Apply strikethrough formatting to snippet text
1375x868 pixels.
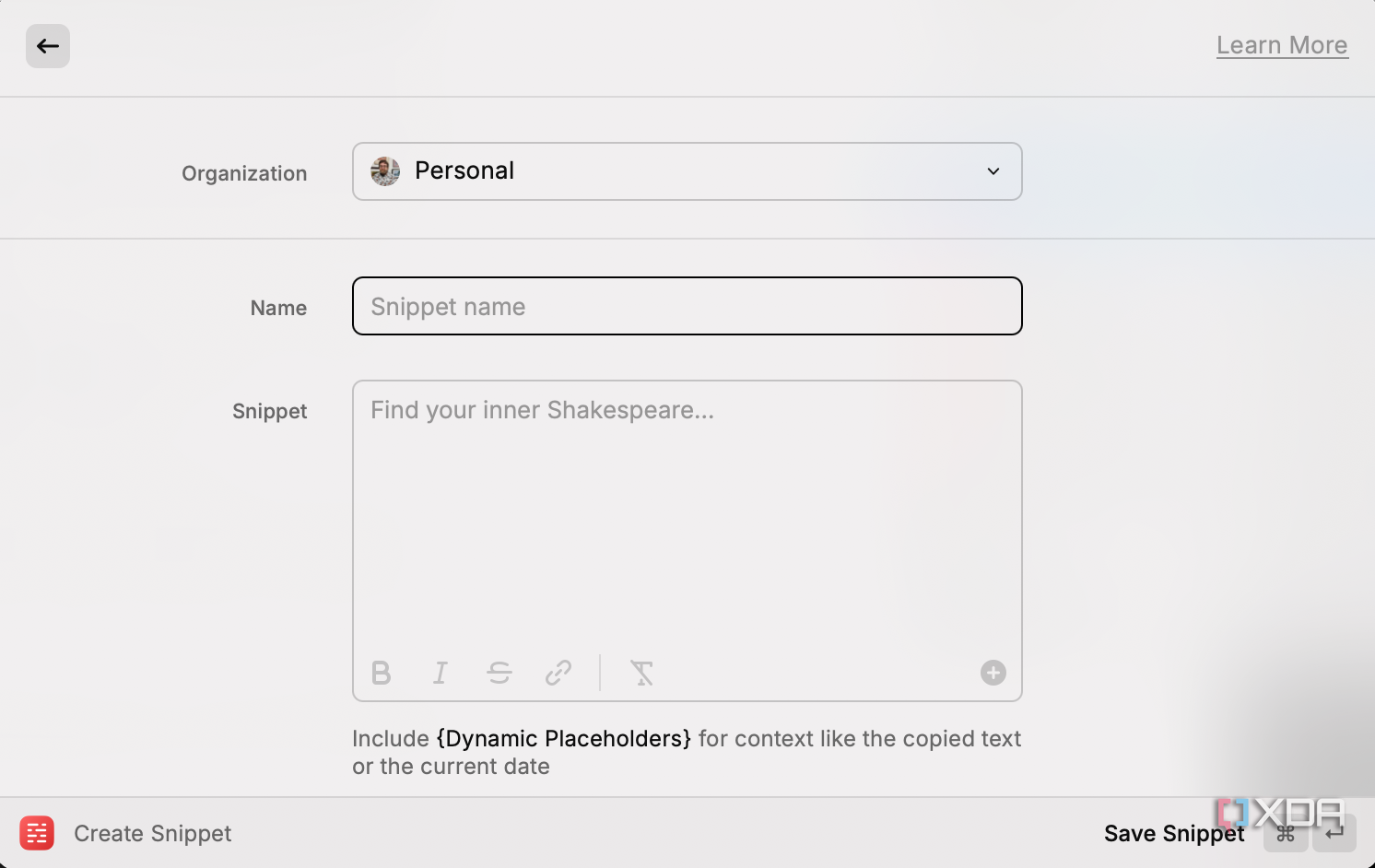coord(499,673)
